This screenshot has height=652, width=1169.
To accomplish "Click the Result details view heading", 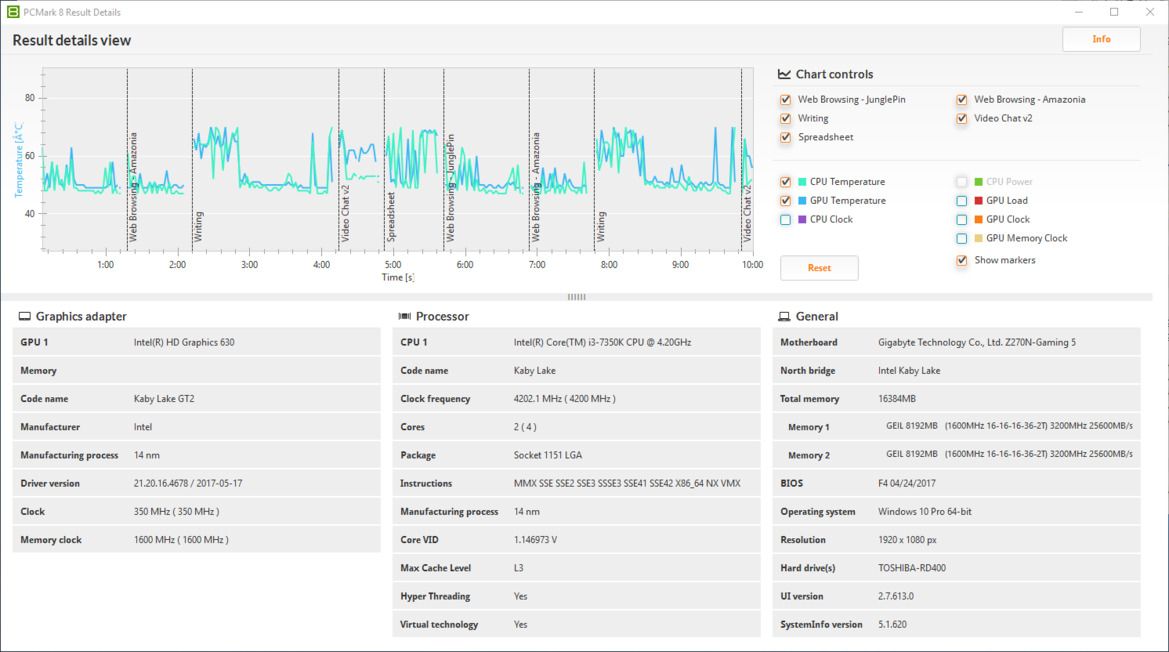I will pyautogui.click(x=72, y=40).
